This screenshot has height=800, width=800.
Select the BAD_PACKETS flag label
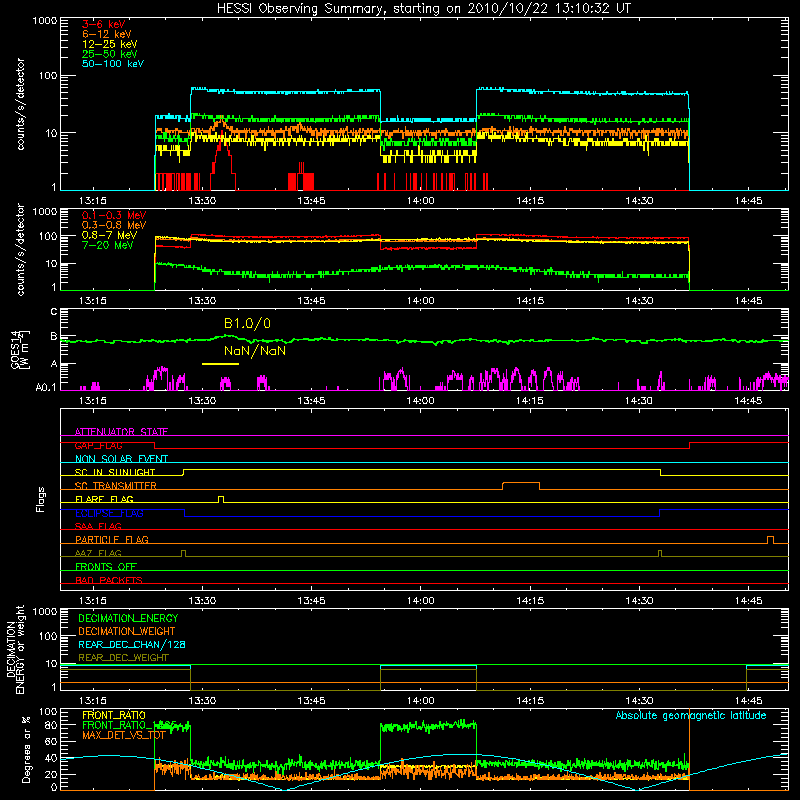[x=109, y=580]
